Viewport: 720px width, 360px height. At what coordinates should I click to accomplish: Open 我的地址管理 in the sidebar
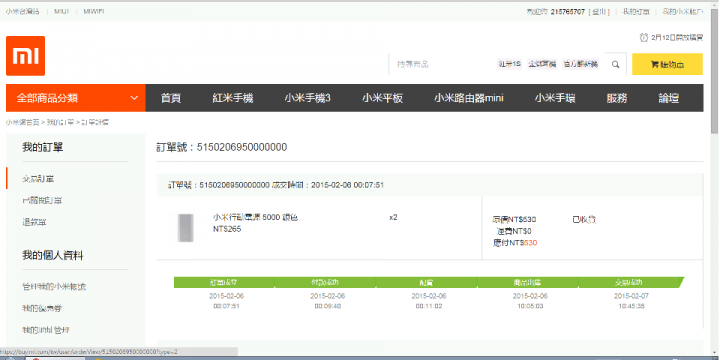pyautogui.click(x=46, y=330)
